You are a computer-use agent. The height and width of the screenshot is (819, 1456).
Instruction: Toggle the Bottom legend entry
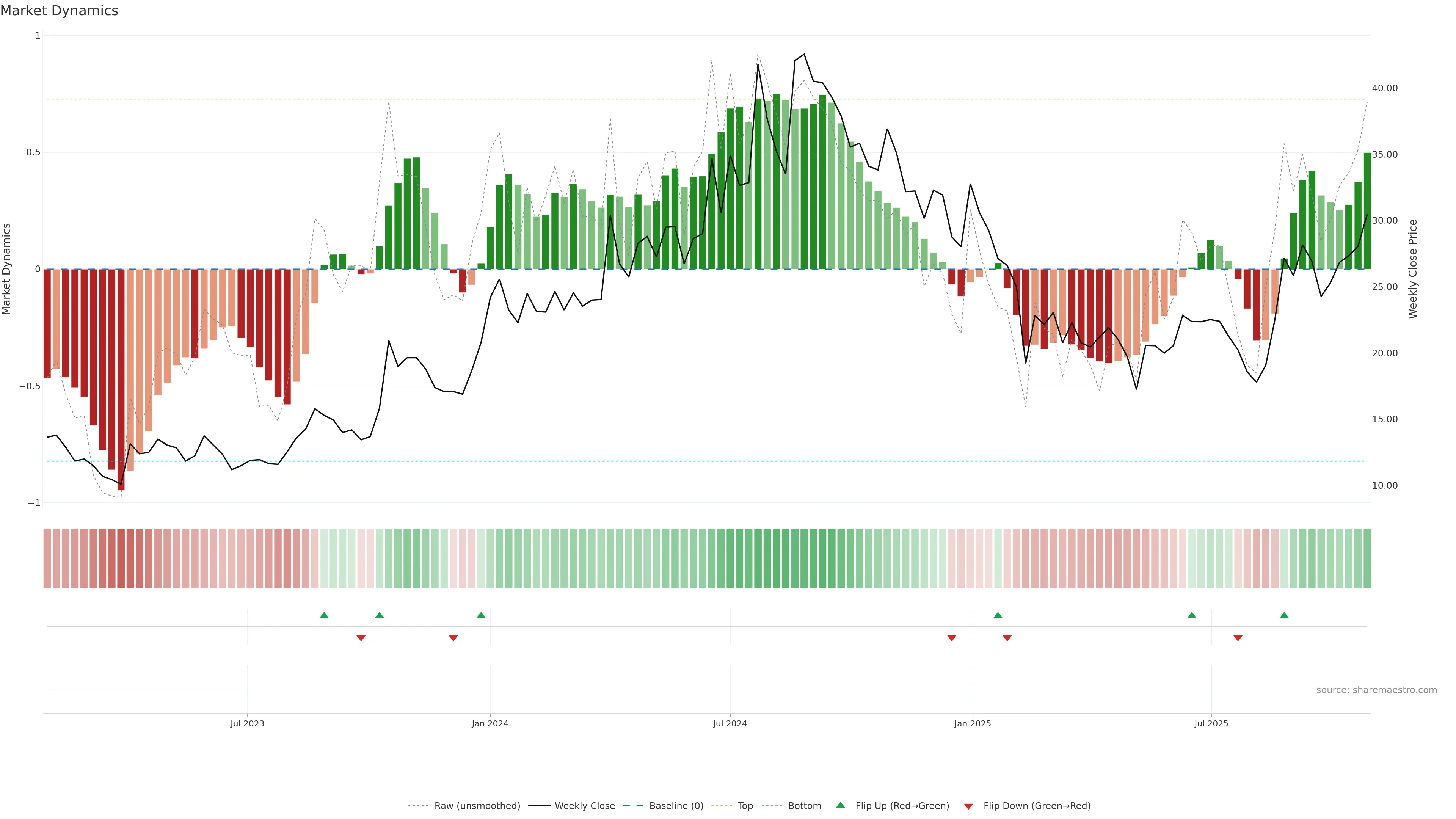click(x=804, y=806)
